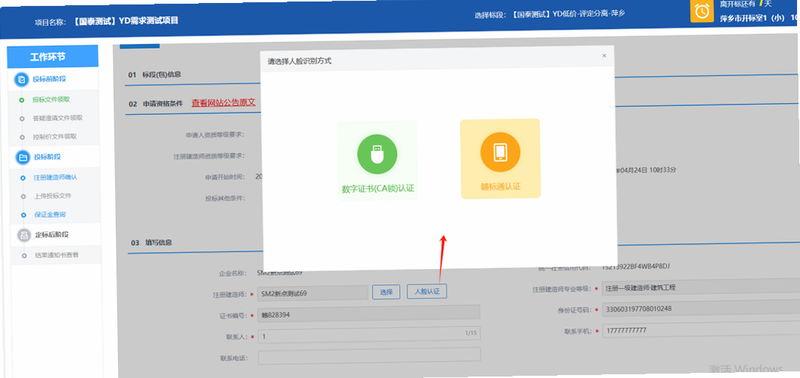Viewport: 800px width, 378px height.
Task: Click the 身份证号码 field
Action: (x=701, y=309)
